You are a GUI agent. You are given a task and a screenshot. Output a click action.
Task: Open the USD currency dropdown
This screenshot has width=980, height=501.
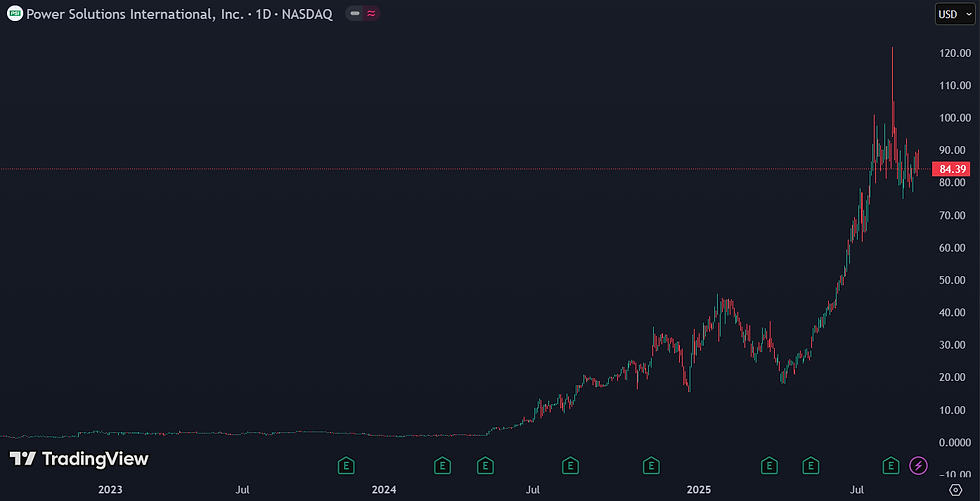coord(954,14)
